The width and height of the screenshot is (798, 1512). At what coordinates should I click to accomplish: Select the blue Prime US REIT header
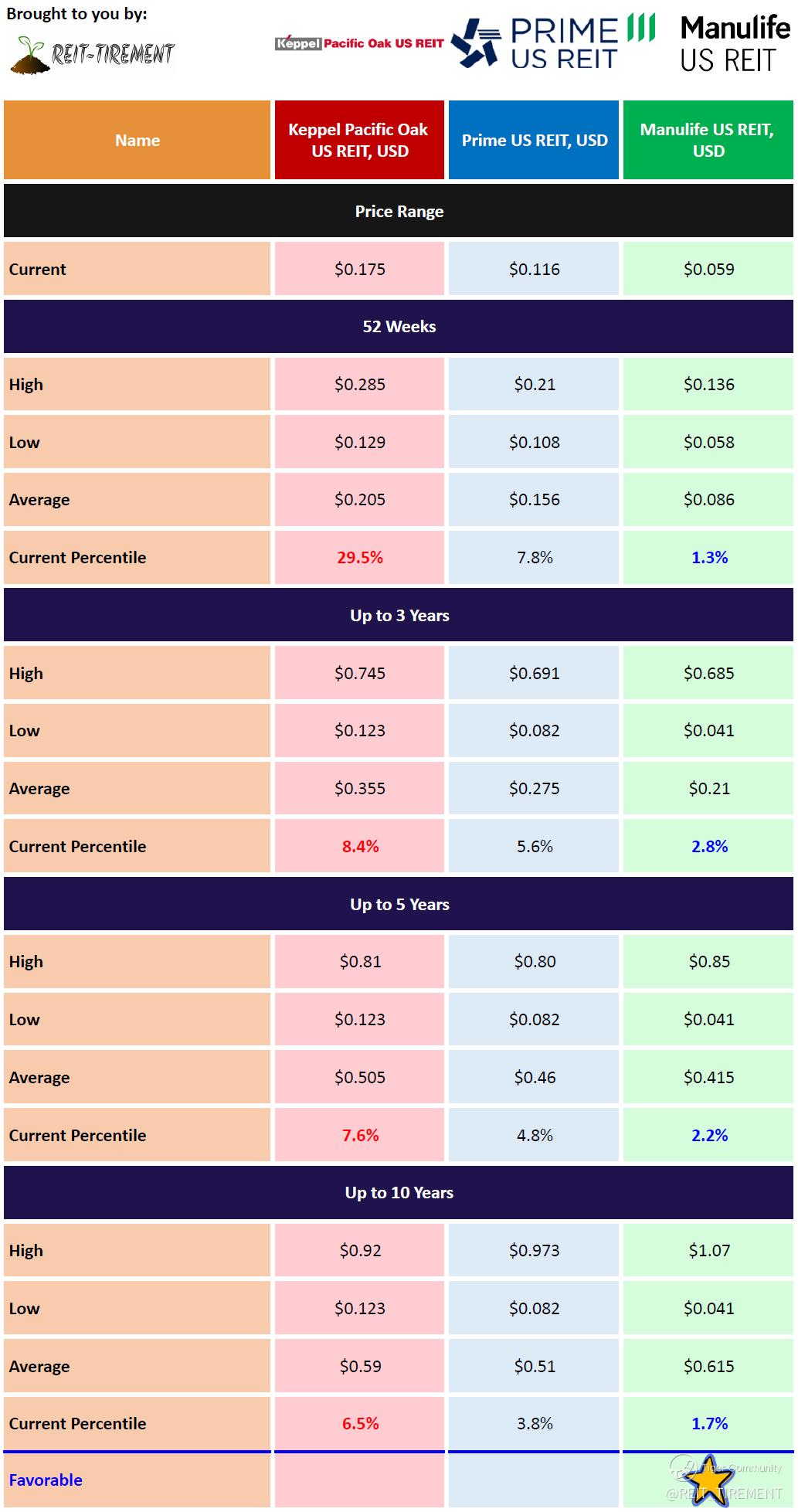[x=534, y=140]
